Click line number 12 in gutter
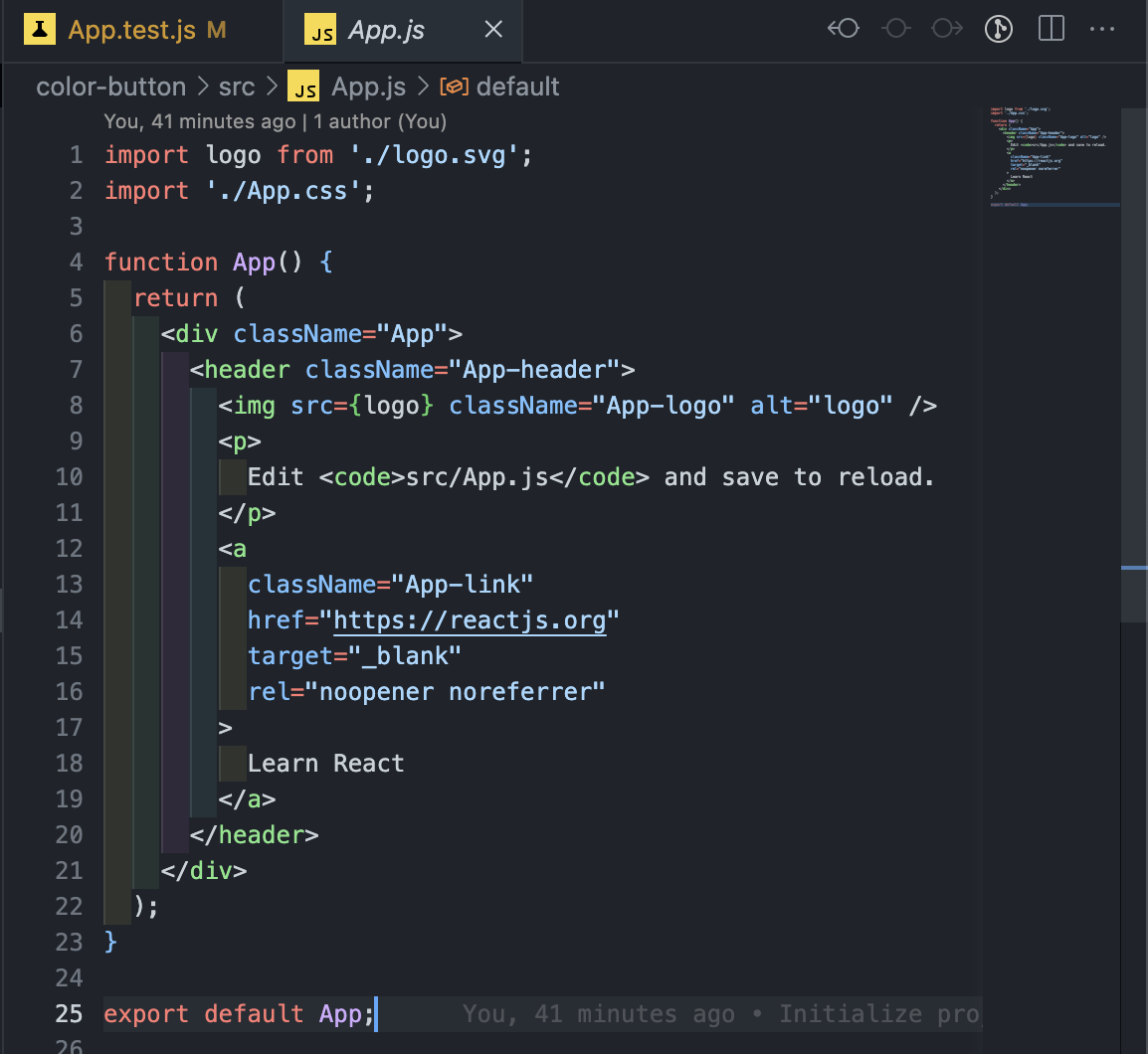 pyautogui.click(x=70, y=548)
